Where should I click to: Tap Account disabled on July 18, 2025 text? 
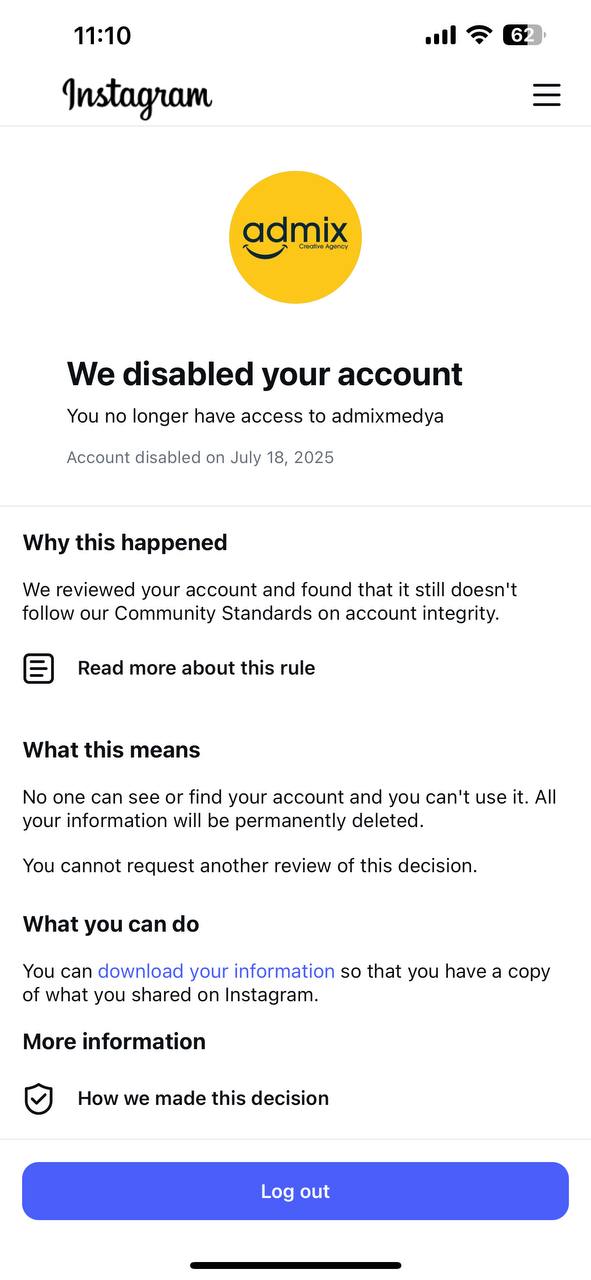coord(200,458)
